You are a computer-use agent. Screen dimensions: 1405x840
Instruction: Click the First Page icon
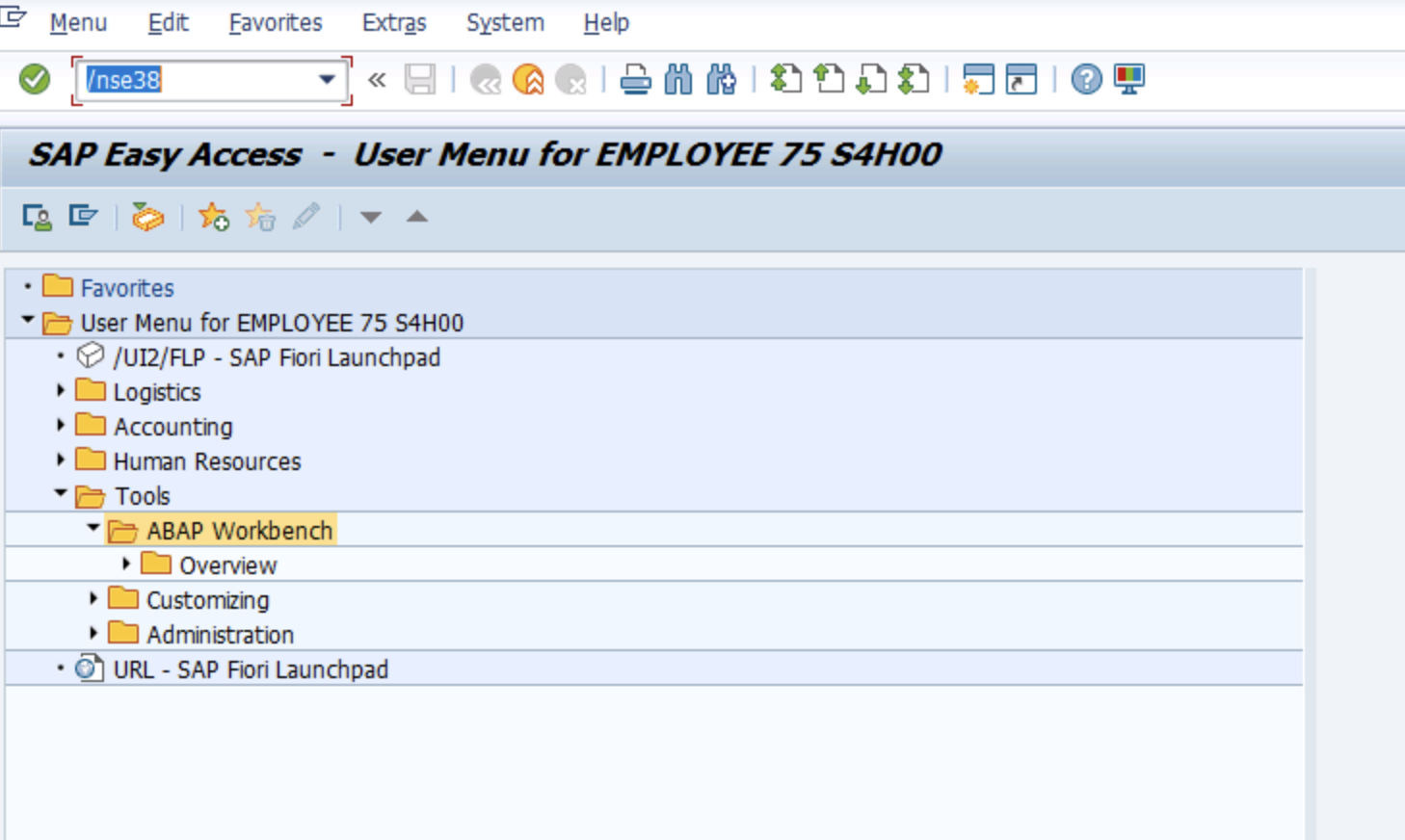click(785, 79)
